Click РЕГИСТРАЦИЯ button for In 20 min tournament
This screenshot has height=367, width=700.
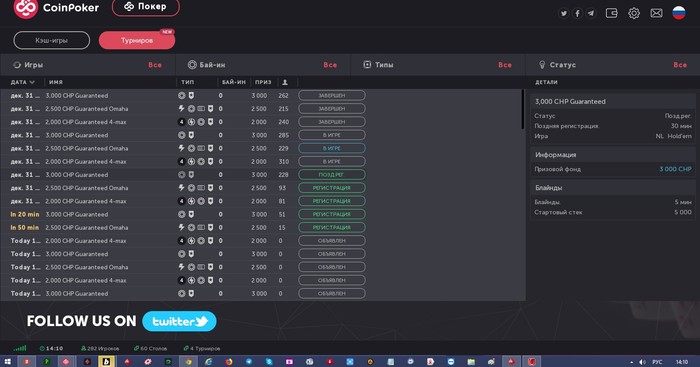pyautogui.click(x=332, y=214)
